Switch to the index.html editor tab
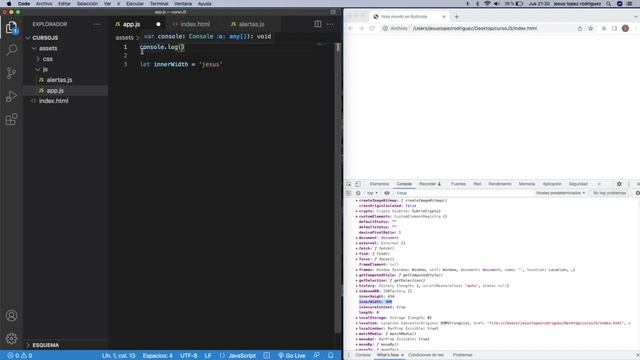The image size is (640, 360). [x=195, y=24]
